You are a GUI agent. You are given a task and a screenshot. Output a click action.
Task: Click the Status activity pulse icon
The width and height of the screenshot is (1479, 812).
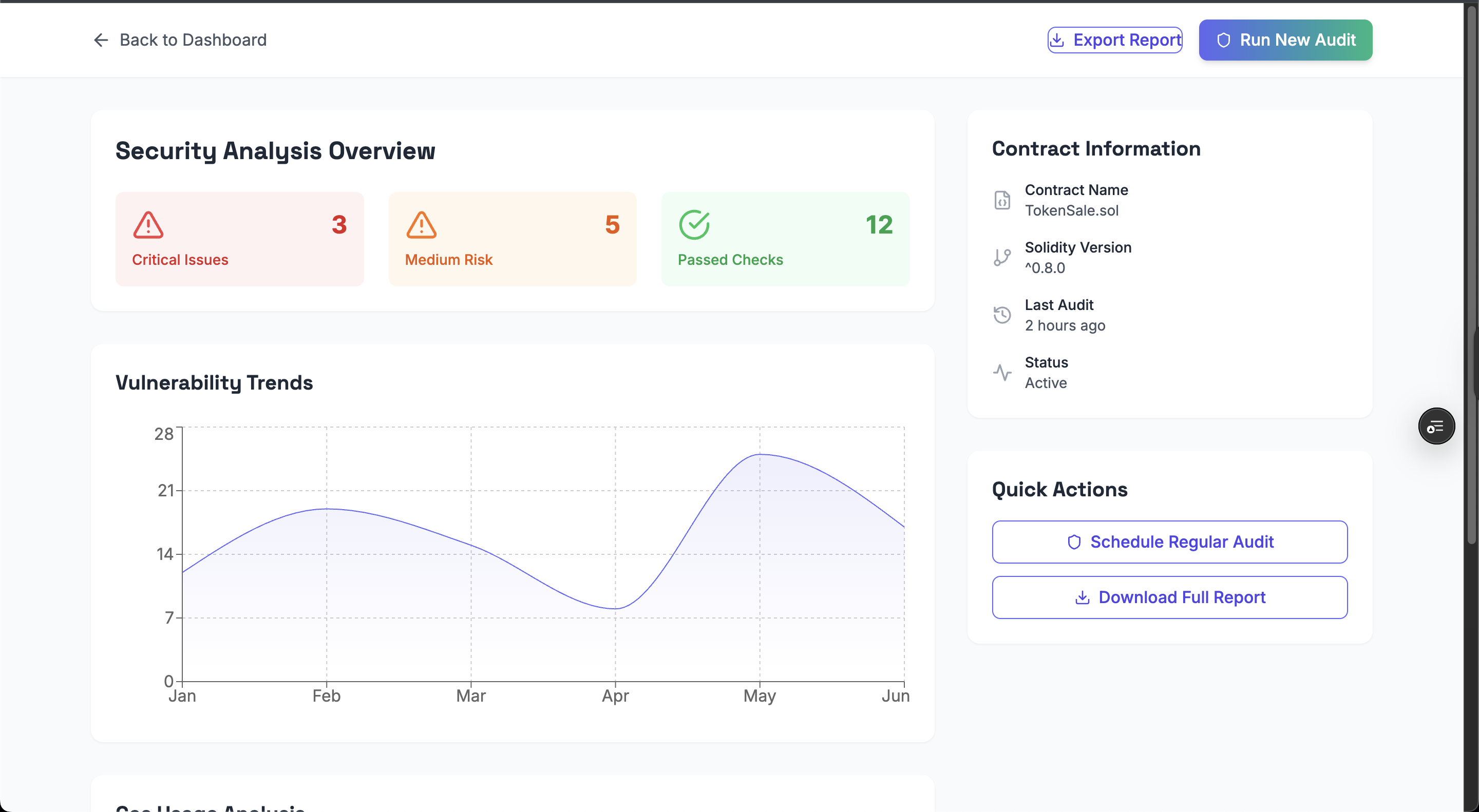coord(1002,373)
